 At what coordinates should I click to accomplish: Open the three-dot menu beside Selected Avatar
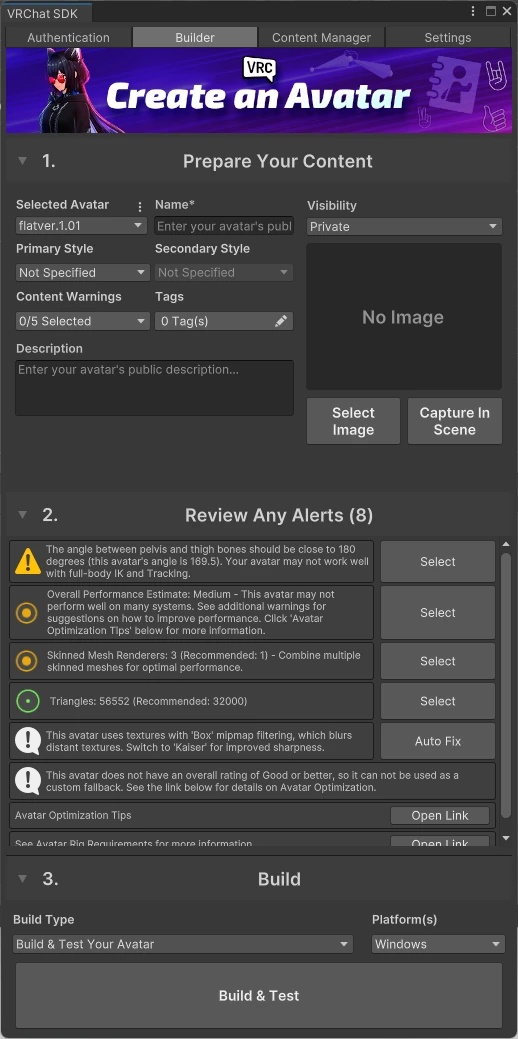click(139, 207)
